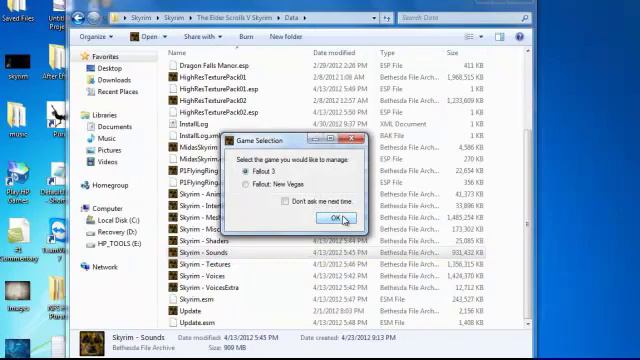Viewport: 640px width, 360px height.
Task: Click the address bar refresh button
Action: pos(387,18)
